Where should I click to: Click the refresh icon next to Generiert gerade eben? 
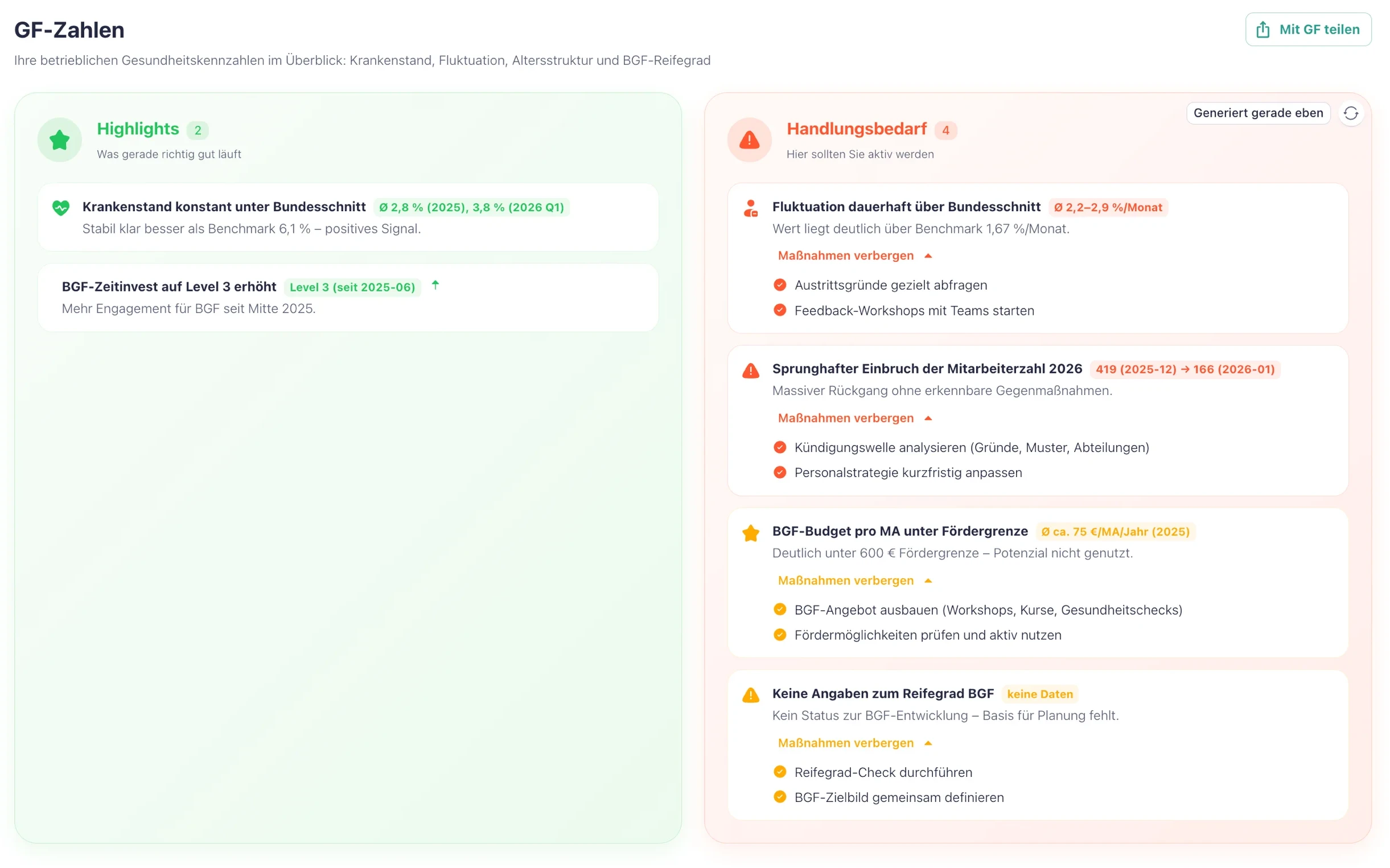[1350, 113]
